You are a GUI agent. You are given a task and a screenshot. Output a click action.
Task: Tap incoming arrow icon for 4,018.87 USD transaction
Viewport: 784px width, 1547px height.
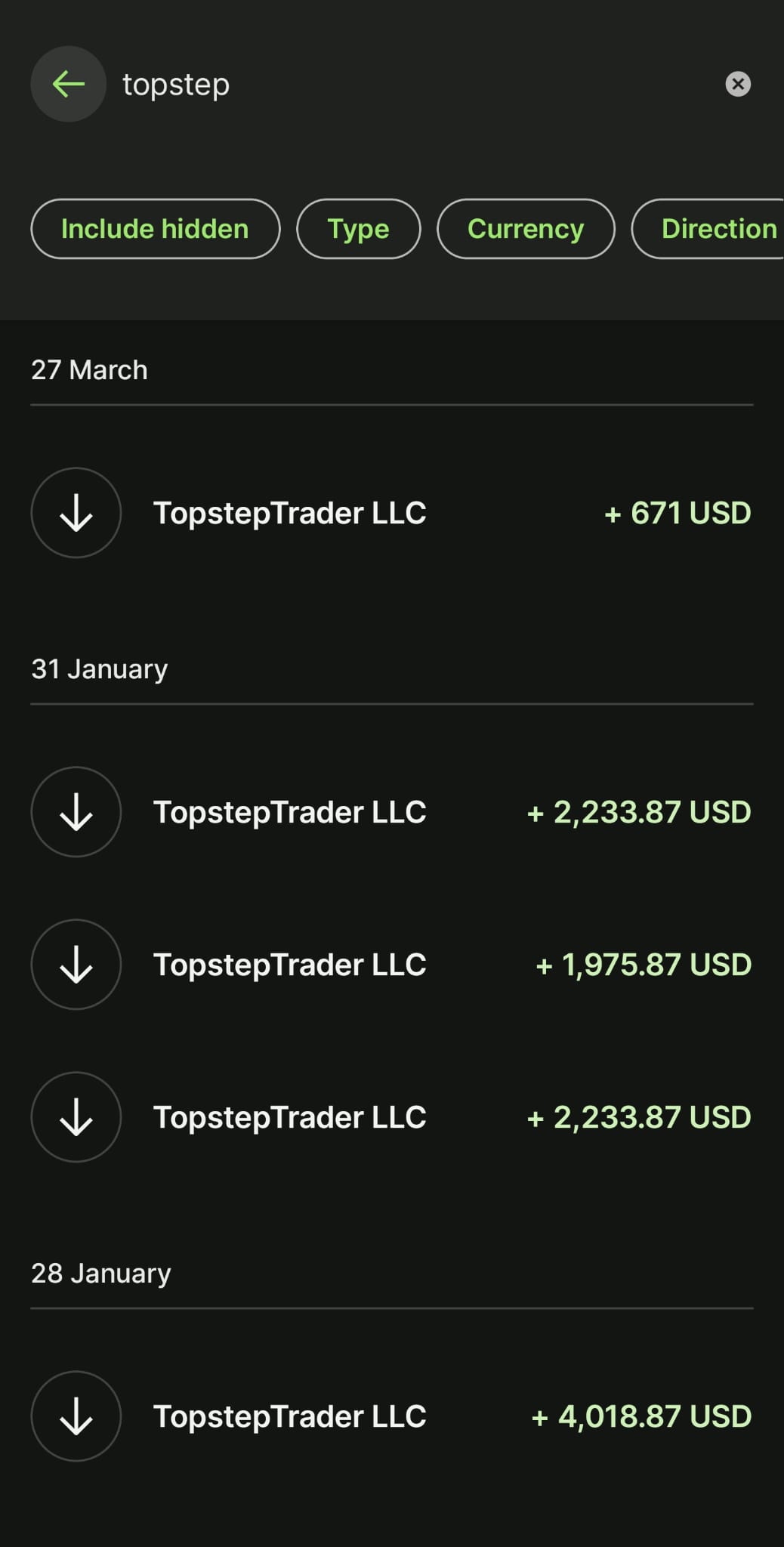[76, 1416]
